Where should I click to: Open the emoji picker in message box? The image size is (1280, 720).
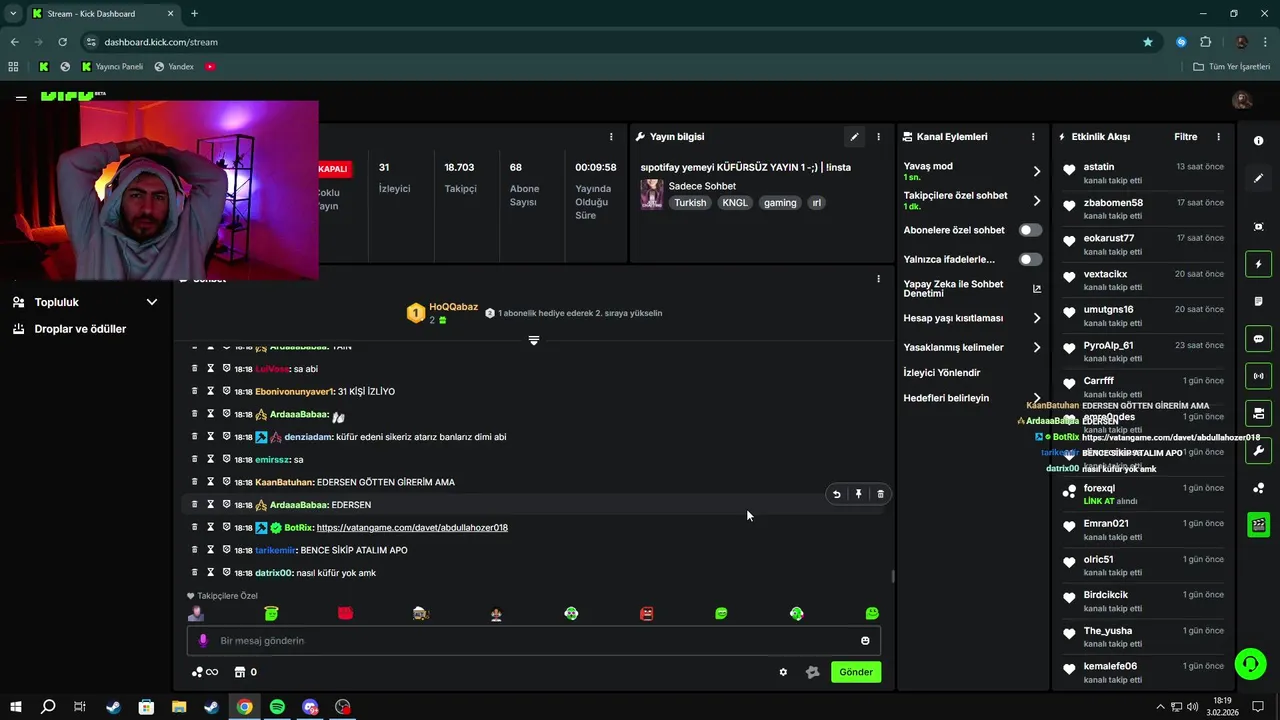pos(865,641)
